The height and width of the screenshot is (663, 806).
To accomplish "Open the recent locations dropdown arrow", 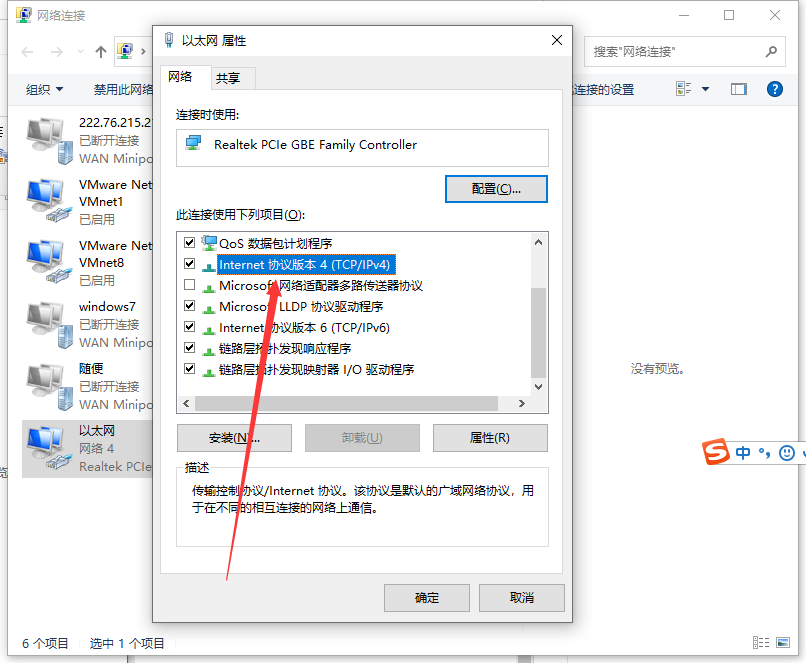I will (x=80, y=51).
